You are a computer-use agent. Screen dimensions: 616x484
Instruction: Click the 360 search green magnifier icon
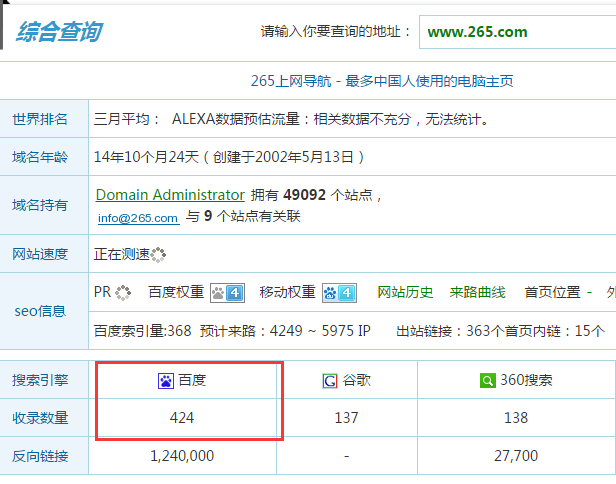coord(488,381)
